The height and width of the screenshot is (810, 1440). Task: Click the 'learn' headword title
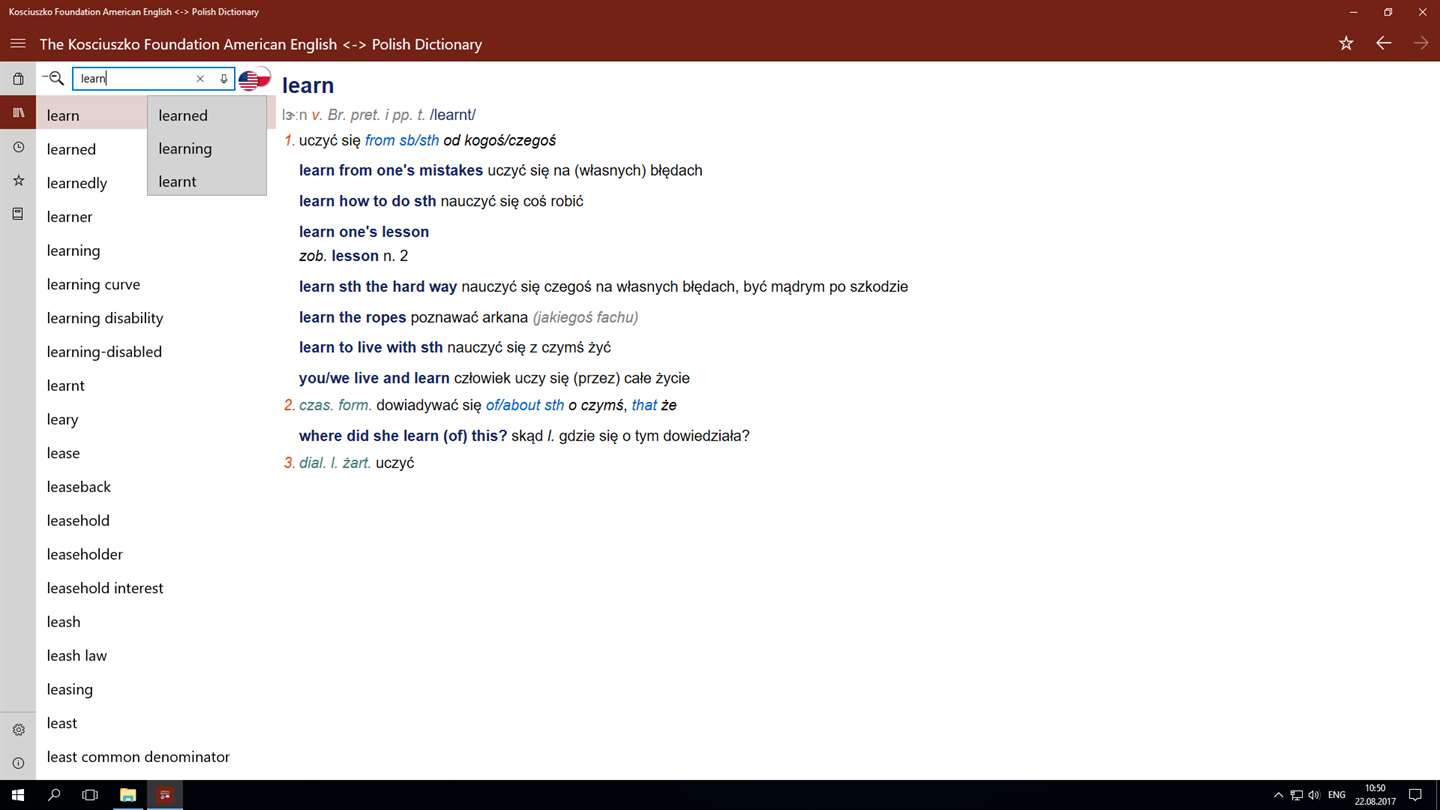click(x=308, y=85)
